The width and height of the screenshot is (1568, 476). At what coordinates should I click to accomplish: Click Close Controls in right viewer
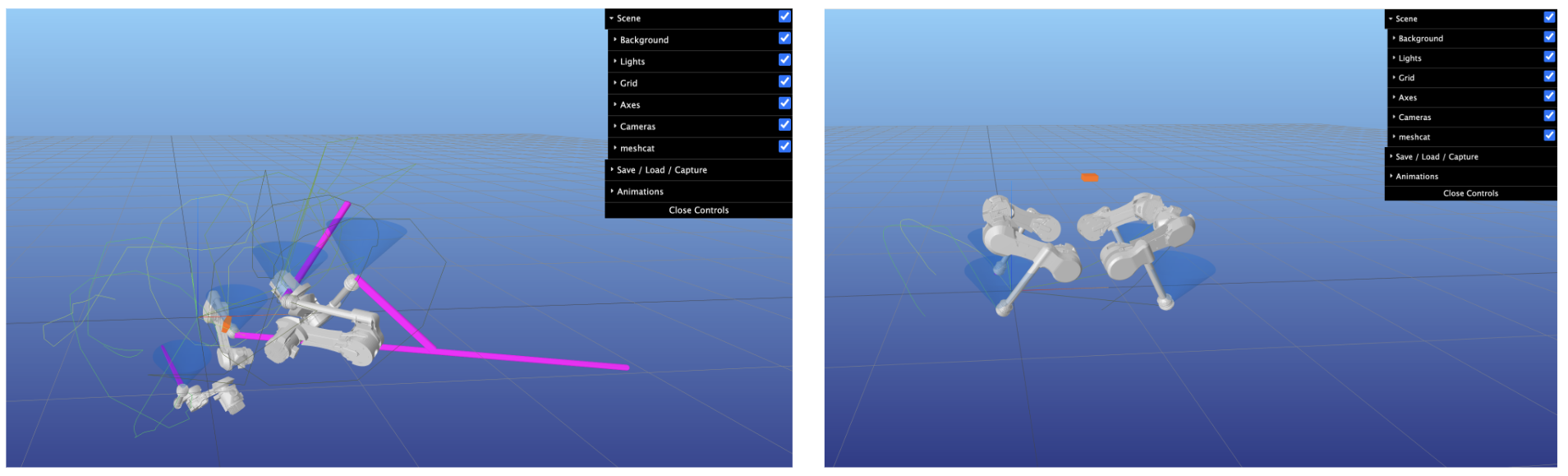(x=1470, y=194)
